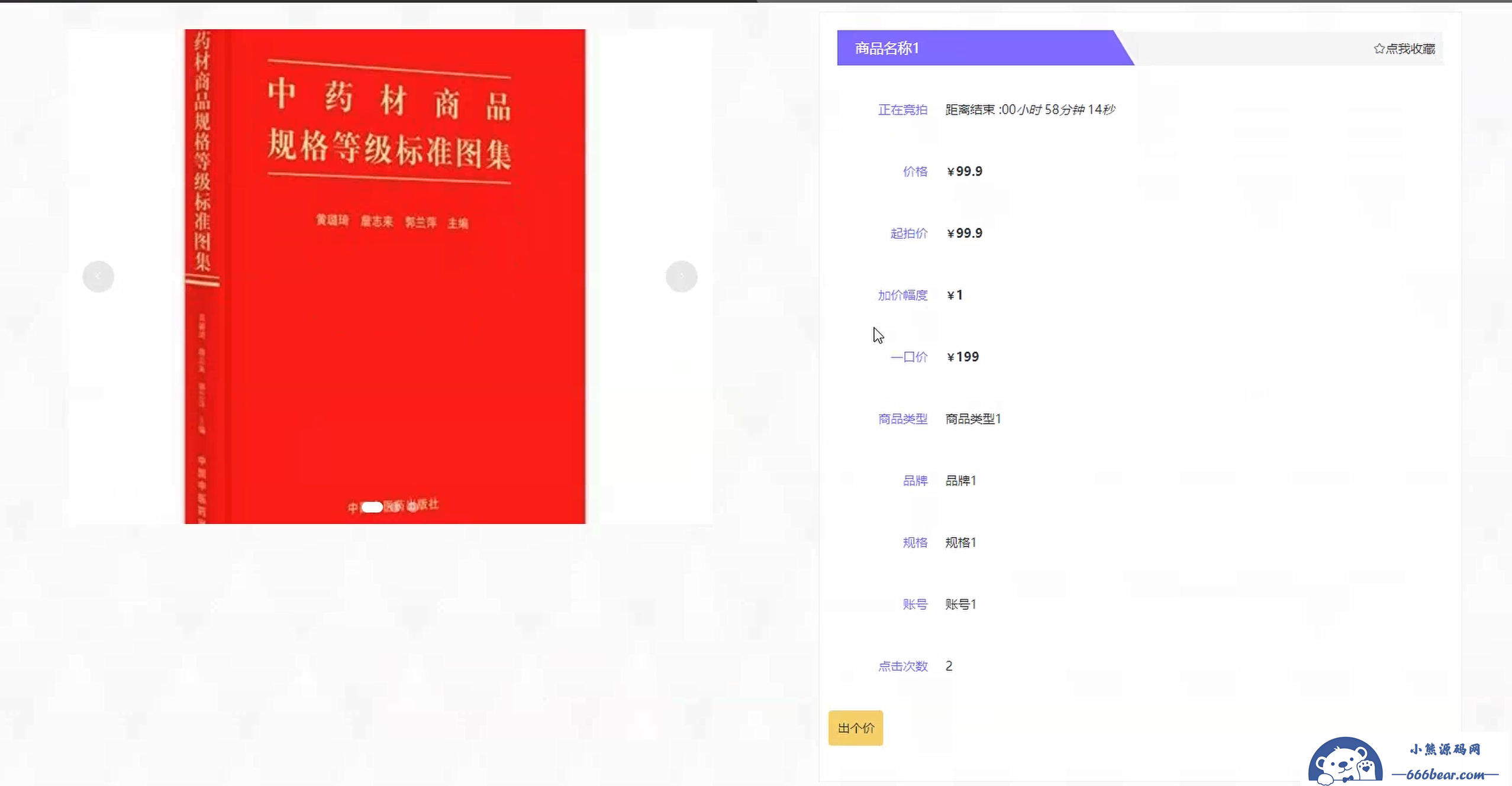1512x786 pixels.
Task: Click the previous image carousel arrow
Action: 98,276
